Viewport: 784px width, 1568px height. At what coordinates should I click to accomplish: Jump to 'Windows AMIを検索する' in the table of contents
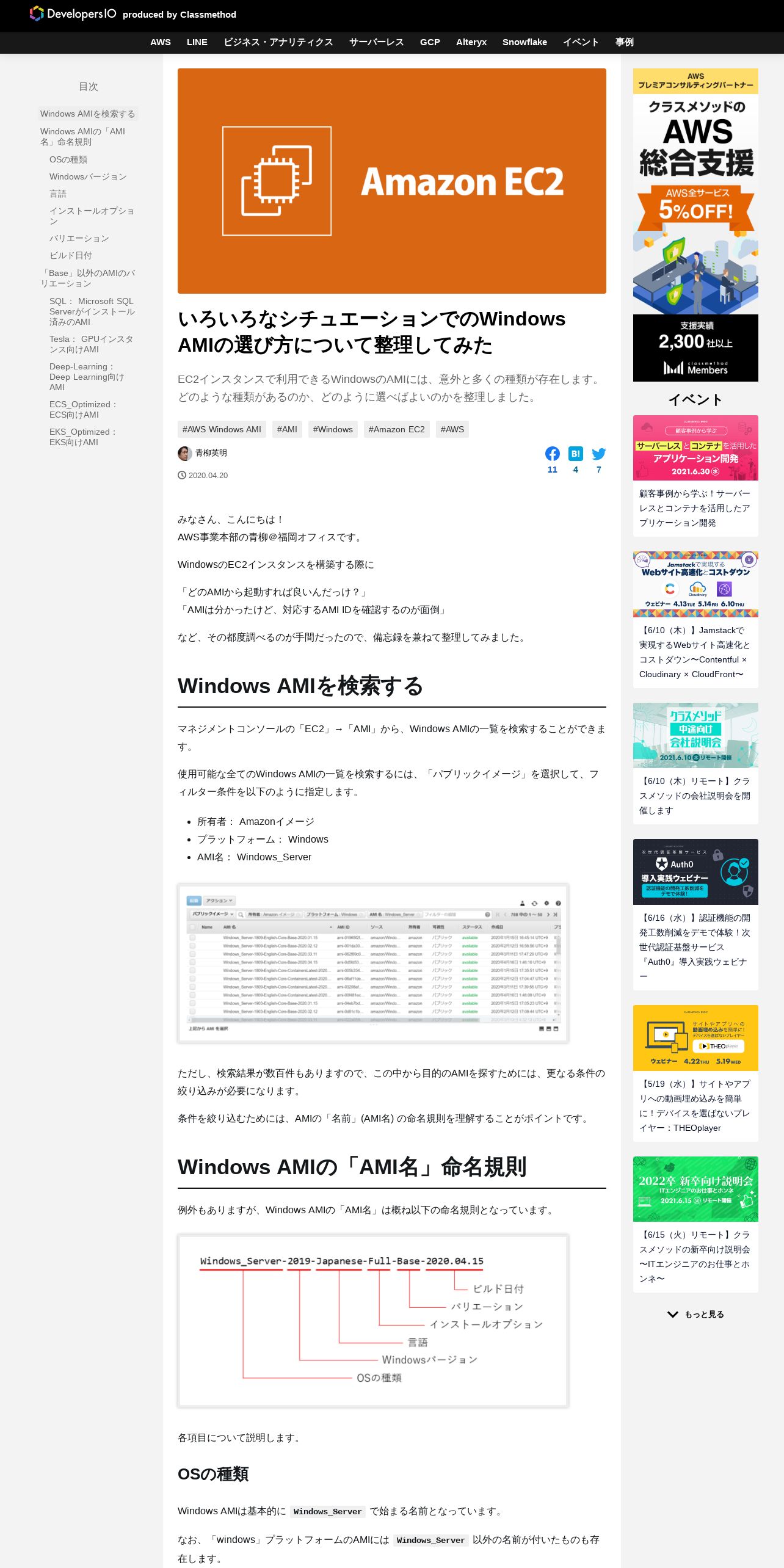[88, 114]
